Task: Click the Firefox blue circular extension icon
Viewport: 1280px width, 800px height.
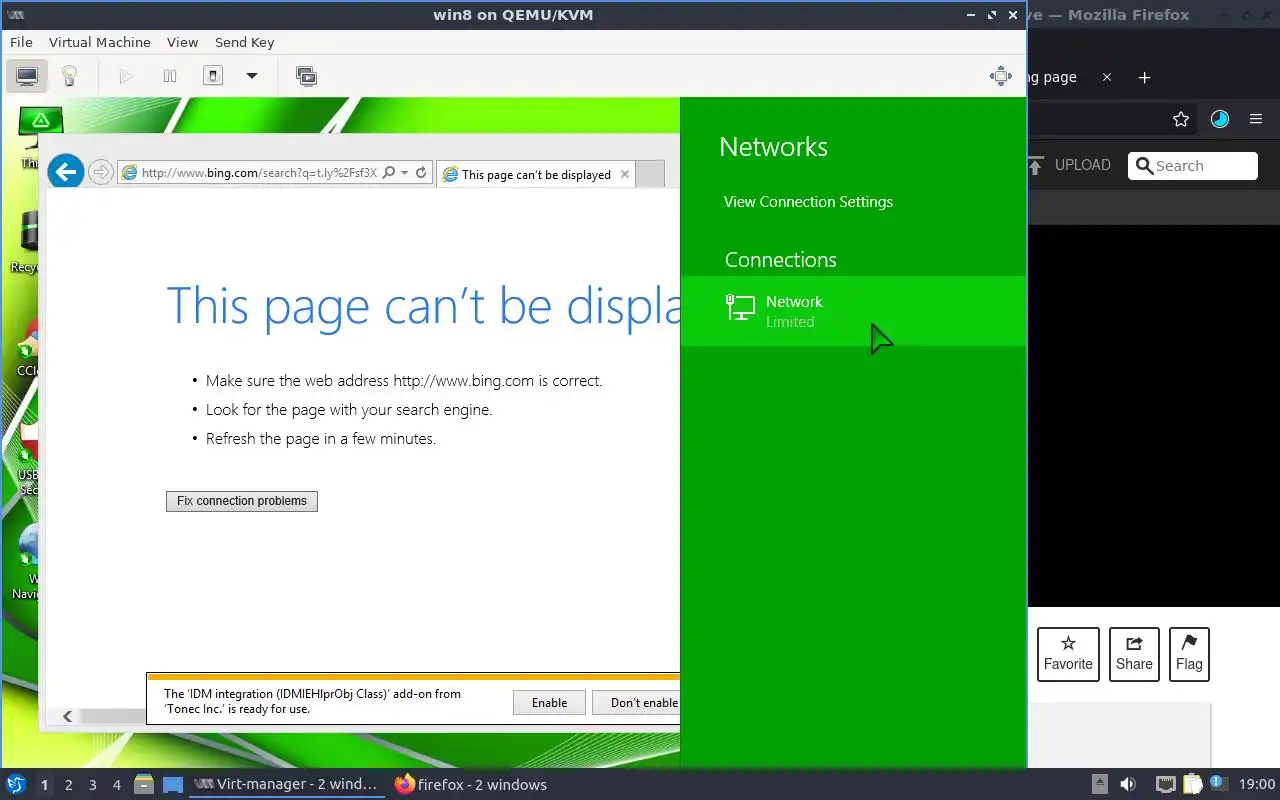Action: [1219, 119]
